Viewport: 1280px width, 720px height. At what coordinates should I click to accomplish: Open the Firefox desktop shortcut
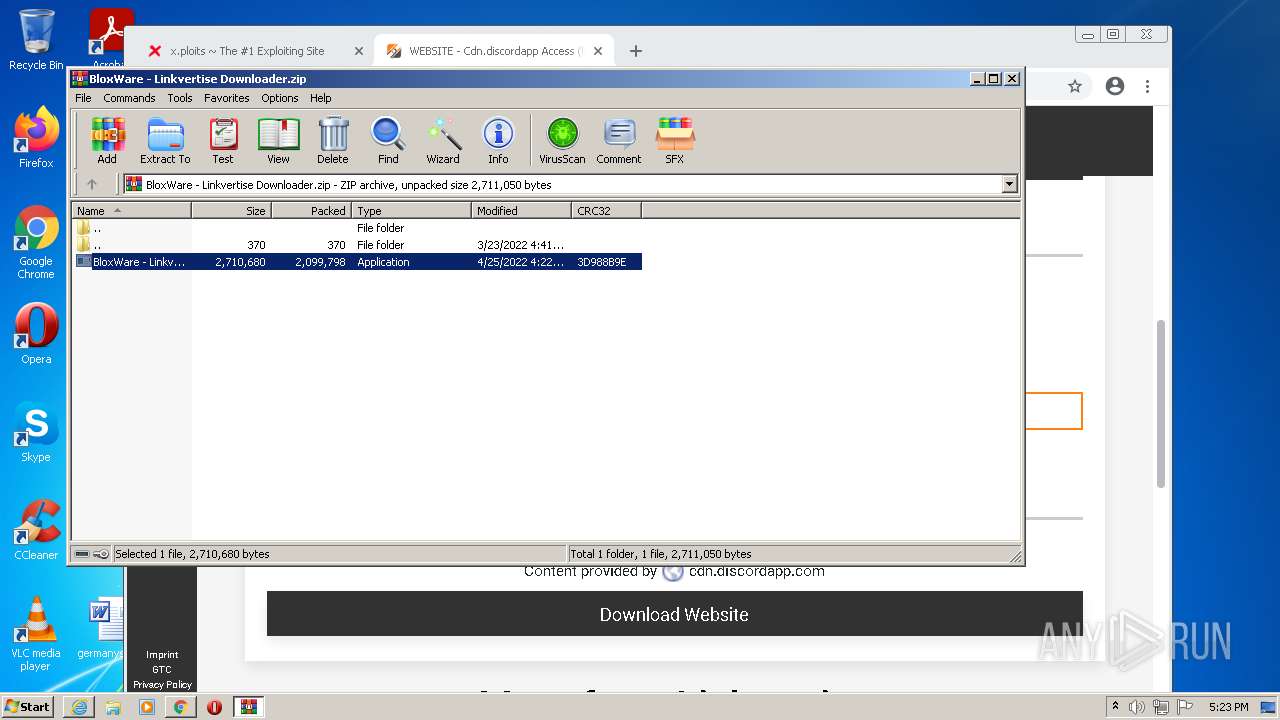coord(36,138)
